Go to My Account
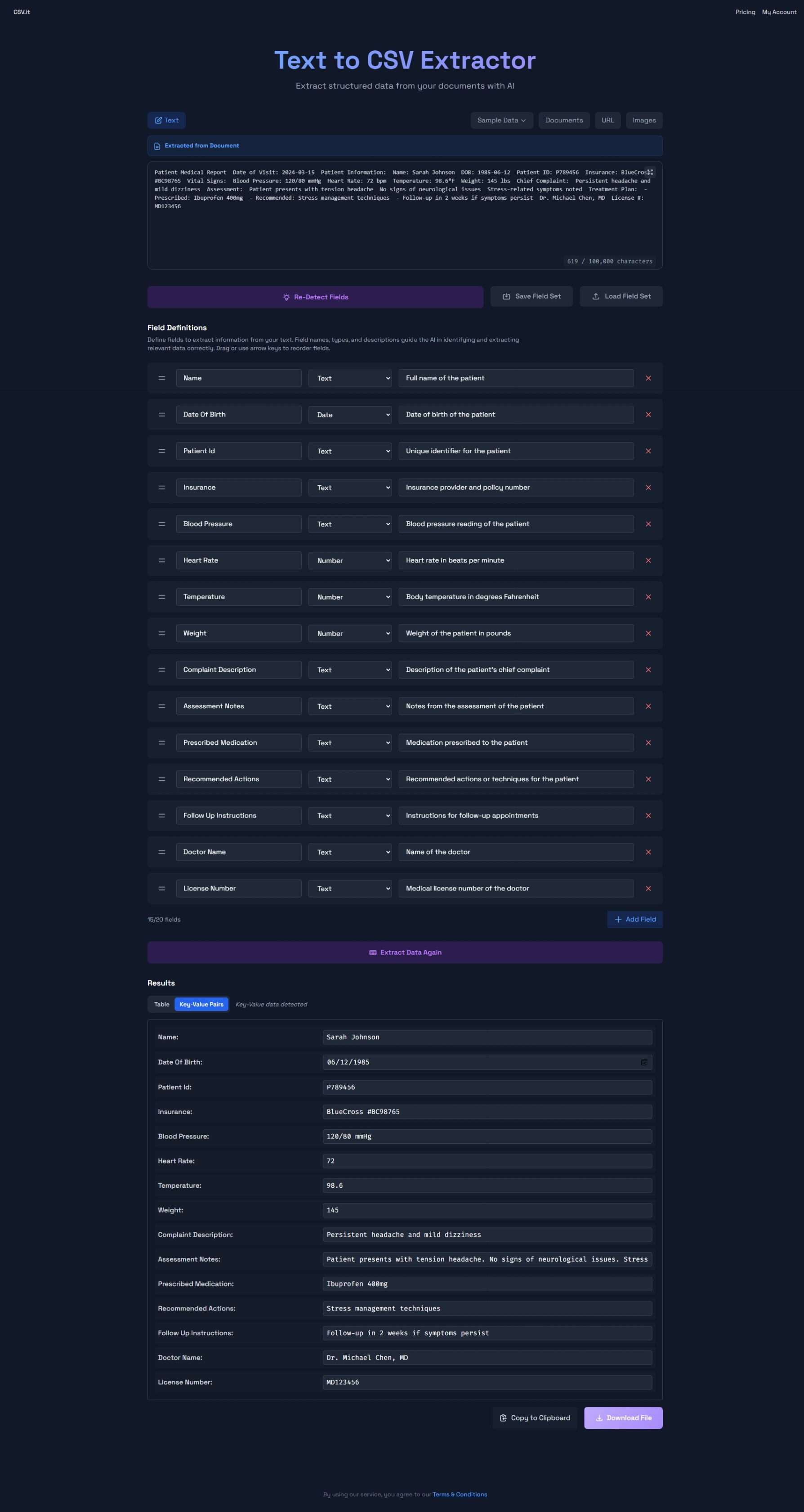This screenshot has width=804, height=1512. (779, 12)
